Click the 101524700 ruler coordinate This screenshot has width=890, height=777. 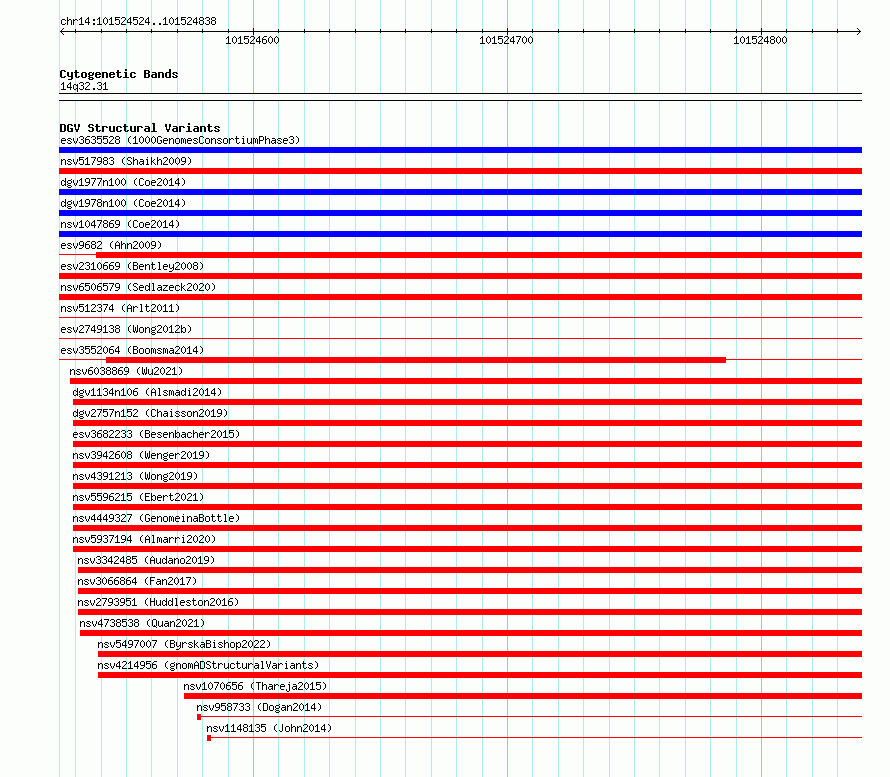point(506,40)
